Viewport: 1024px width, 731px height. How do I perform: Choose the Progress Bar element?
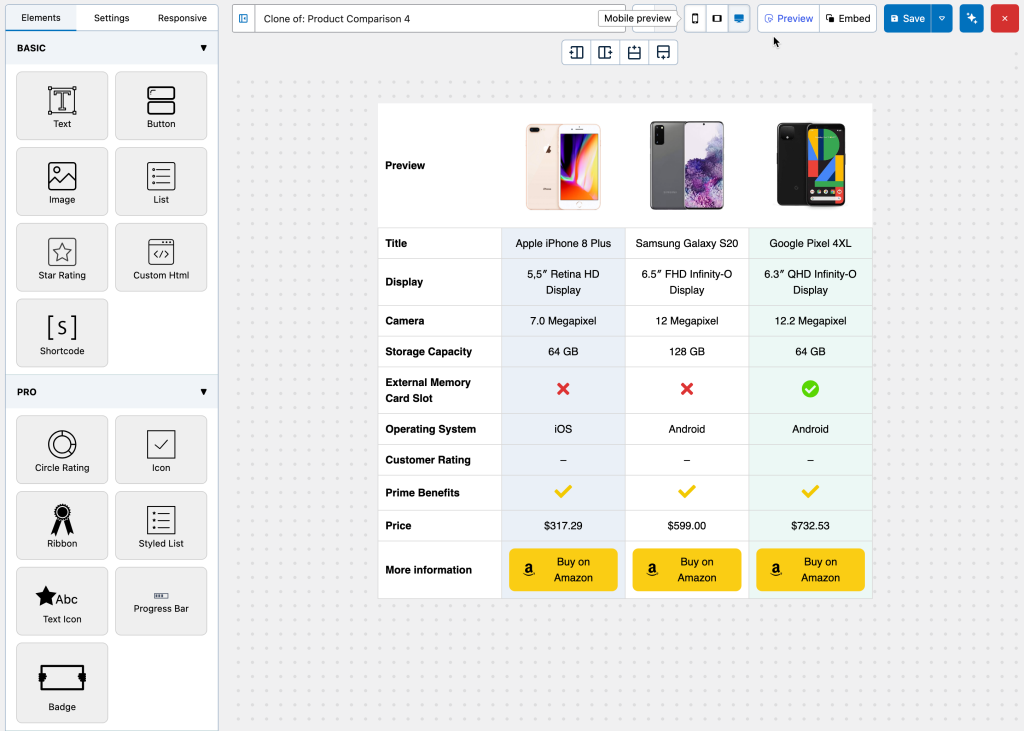(161, 601)
